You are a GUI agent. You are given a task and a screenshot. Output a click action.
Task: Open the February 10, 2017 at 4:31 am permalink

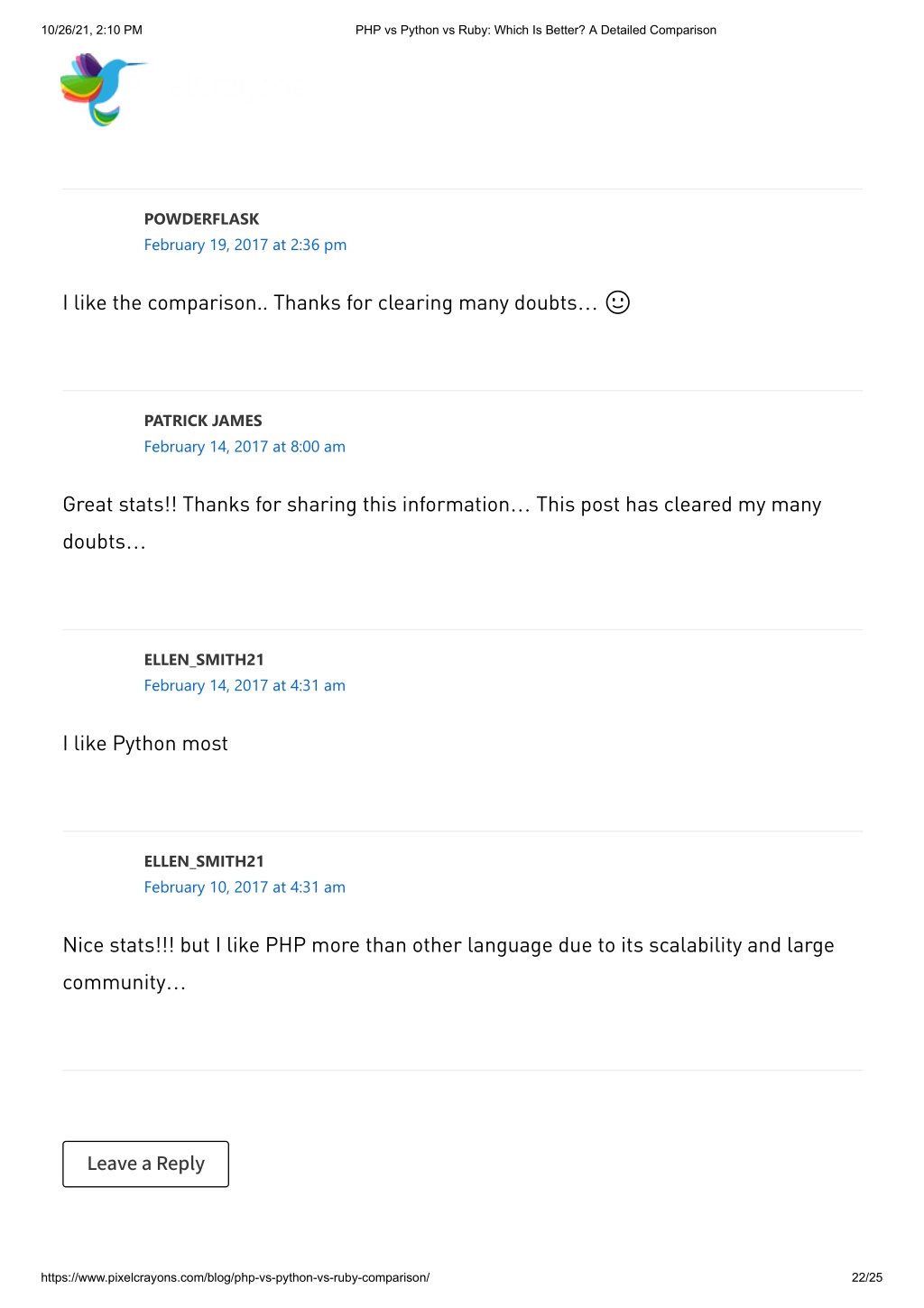click(x=245, y=887)
